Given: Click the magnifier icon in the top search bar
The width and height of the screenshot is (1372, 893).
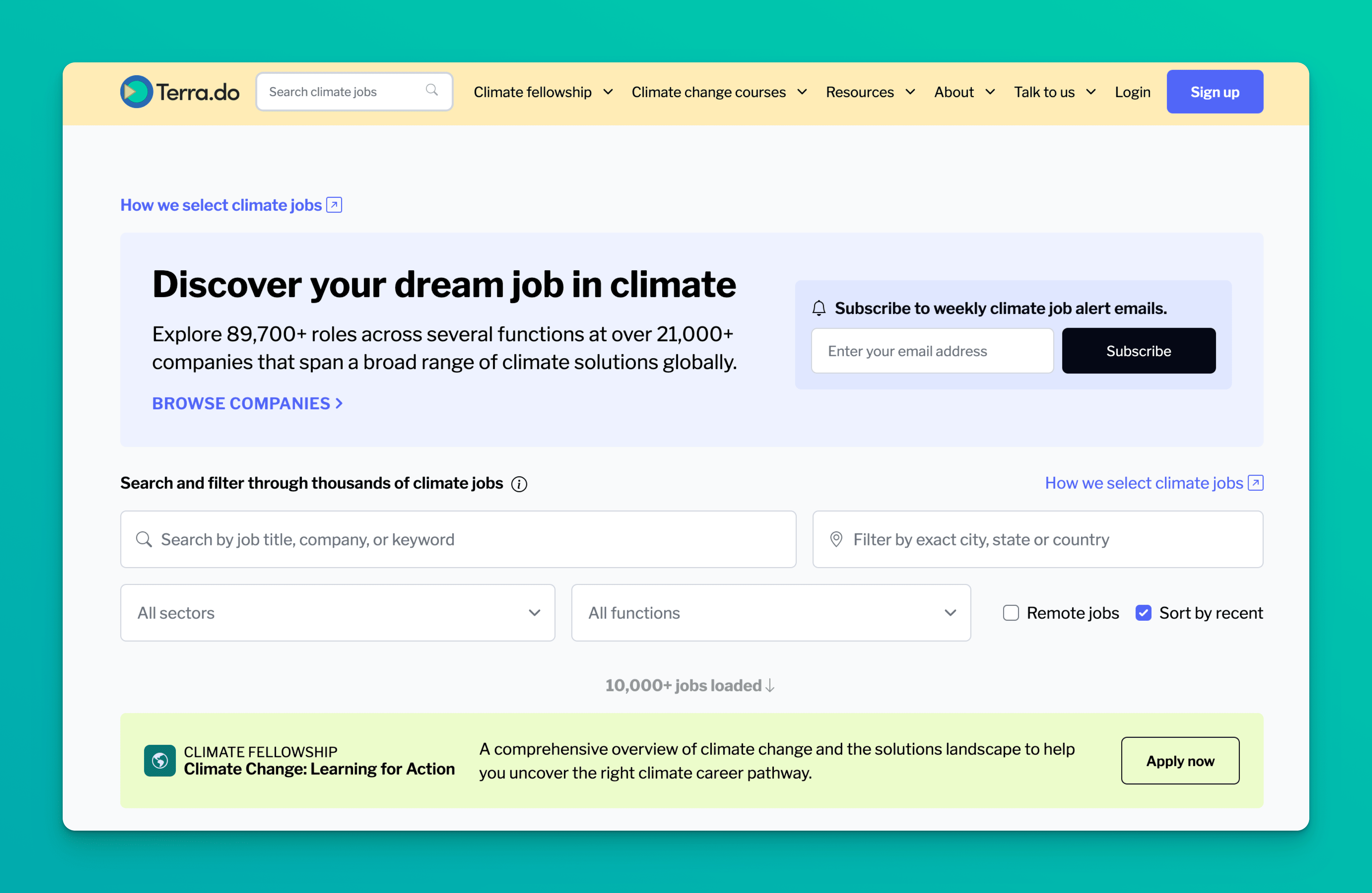Looking at the screenshot, I should [432, 91].
